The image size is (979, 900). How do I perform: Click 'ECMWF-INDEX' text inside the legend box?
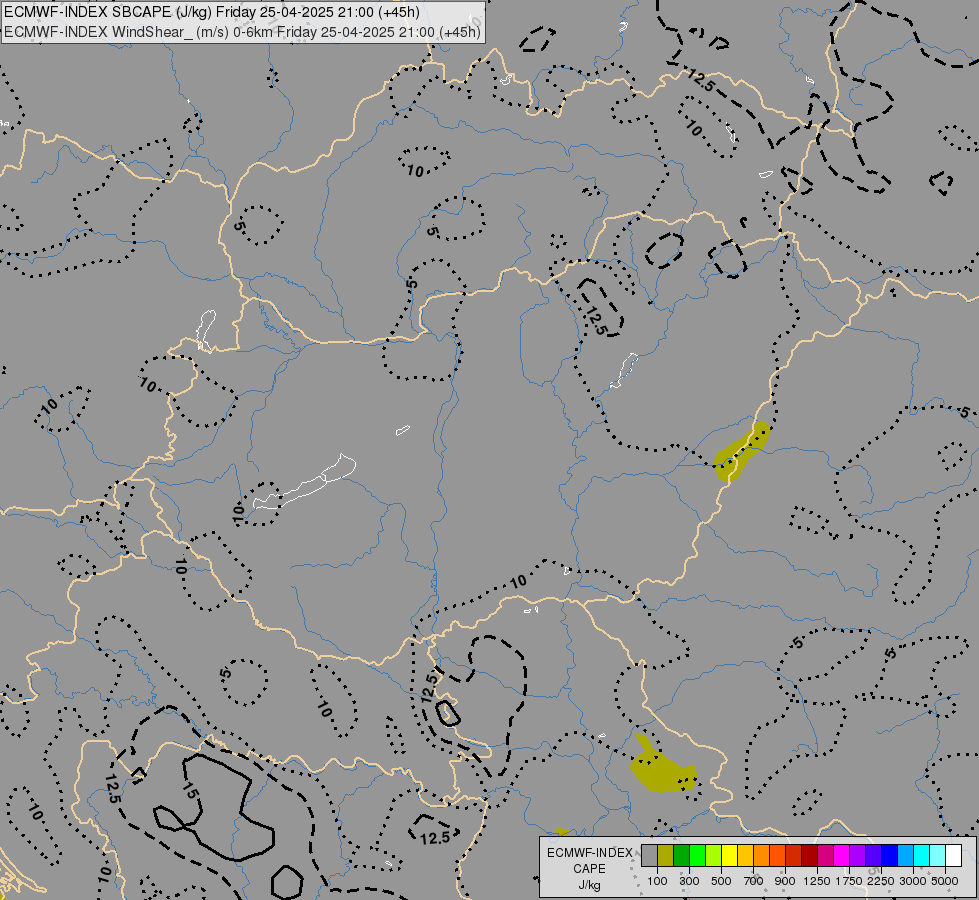(x=590, y=853)
